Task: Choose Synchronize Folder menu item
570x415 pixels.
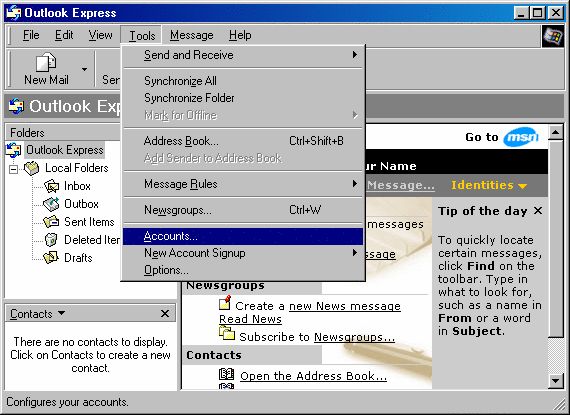Action: click(x=243, y=98)
